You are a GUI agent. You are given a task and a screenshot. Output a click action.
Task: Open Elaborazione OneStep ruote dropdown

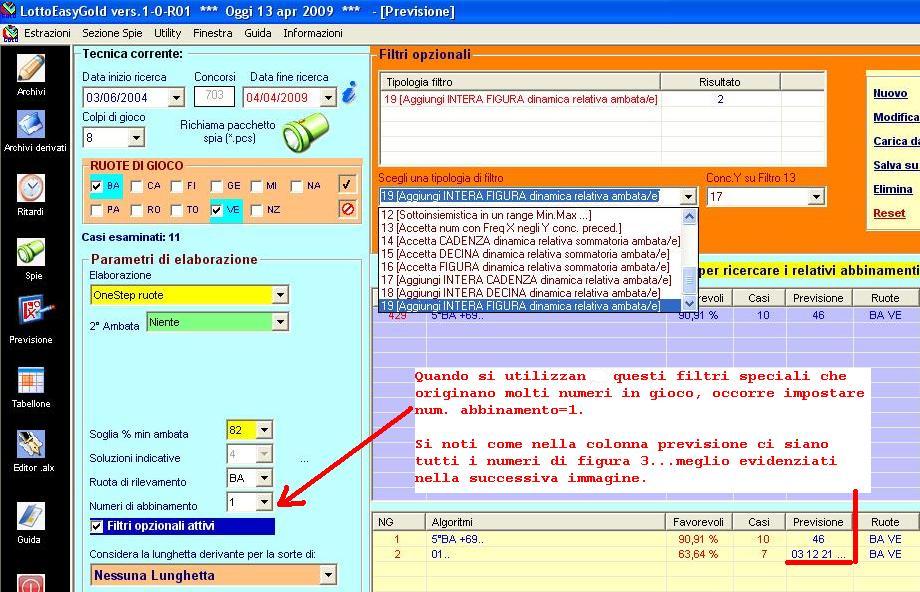pos(280,295)
